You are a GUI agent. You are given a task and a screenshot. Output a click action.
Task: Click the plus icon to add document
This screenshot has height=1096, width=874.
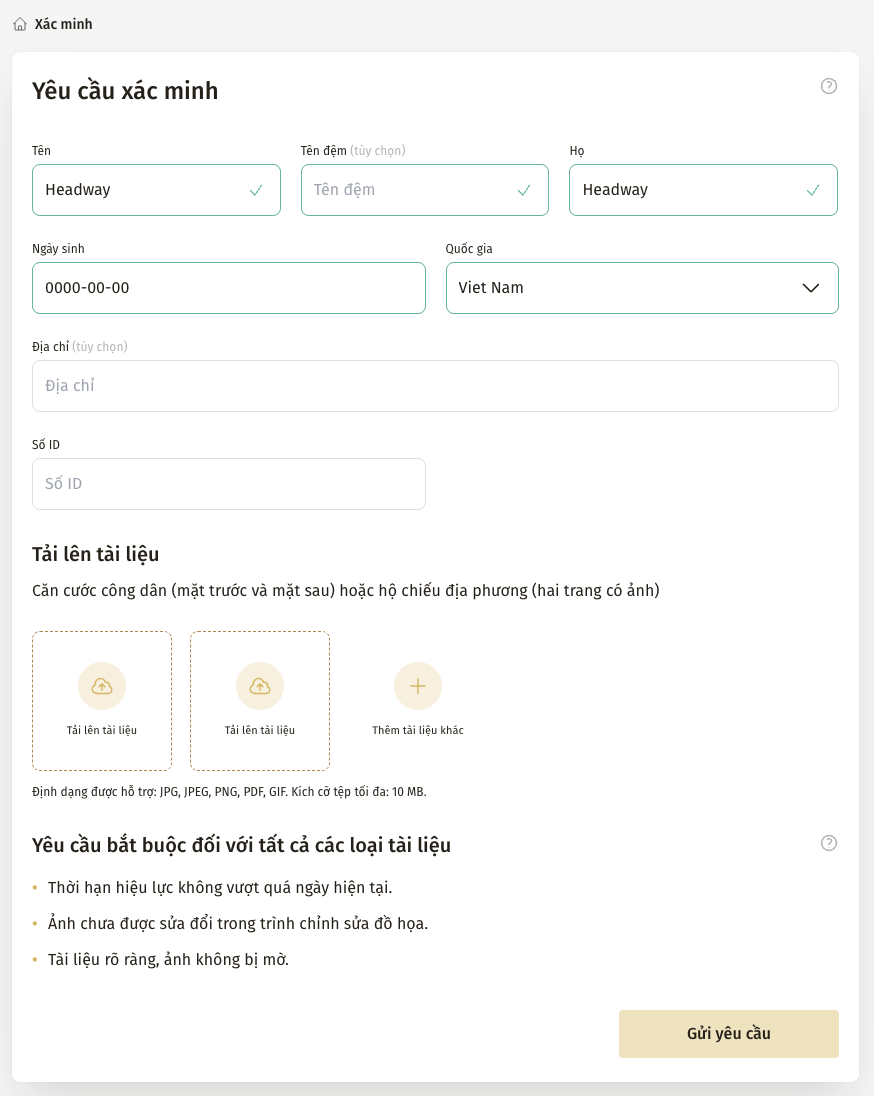418,686
